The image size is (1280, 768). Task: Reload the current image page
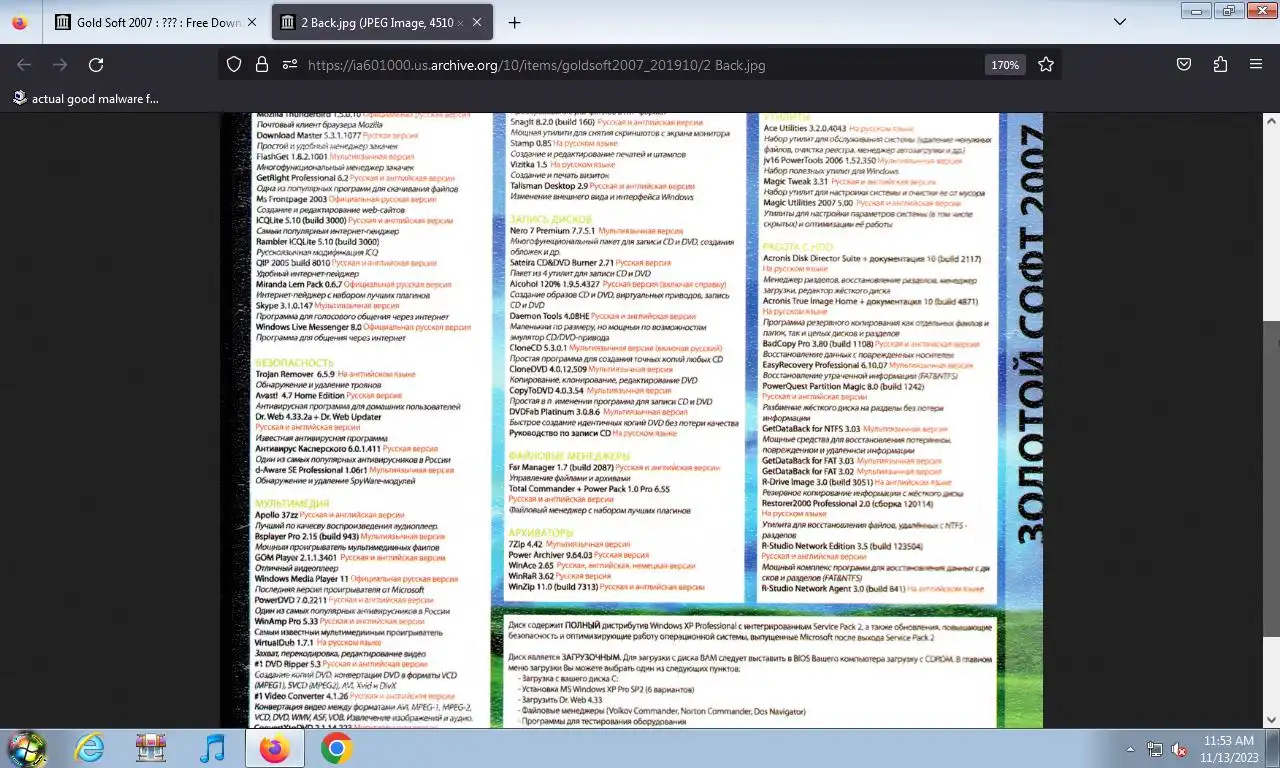pyautogui.click(x=96, y=64)
